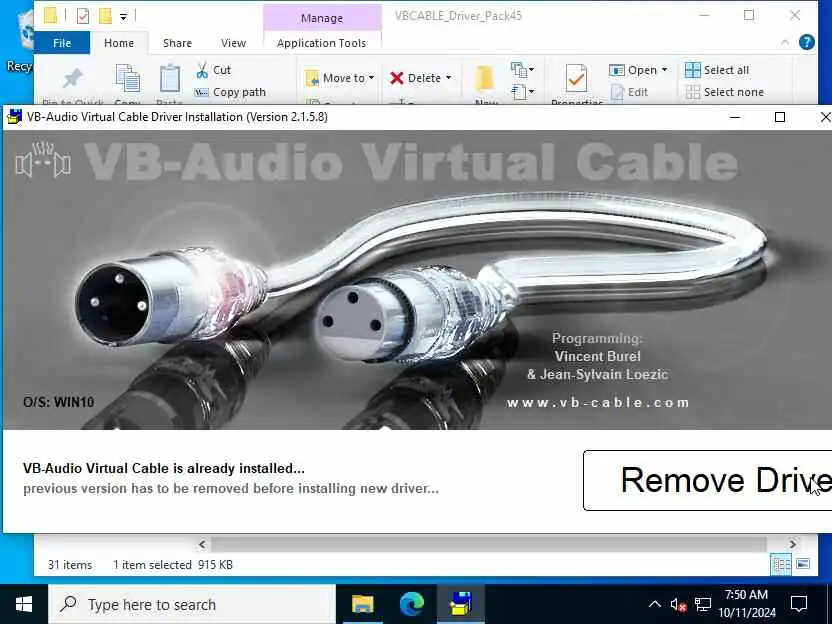Click the taskbar clock showing 7:50 AM
The height and width of the screenshot is (624, 832).
[x=747, y=604]
